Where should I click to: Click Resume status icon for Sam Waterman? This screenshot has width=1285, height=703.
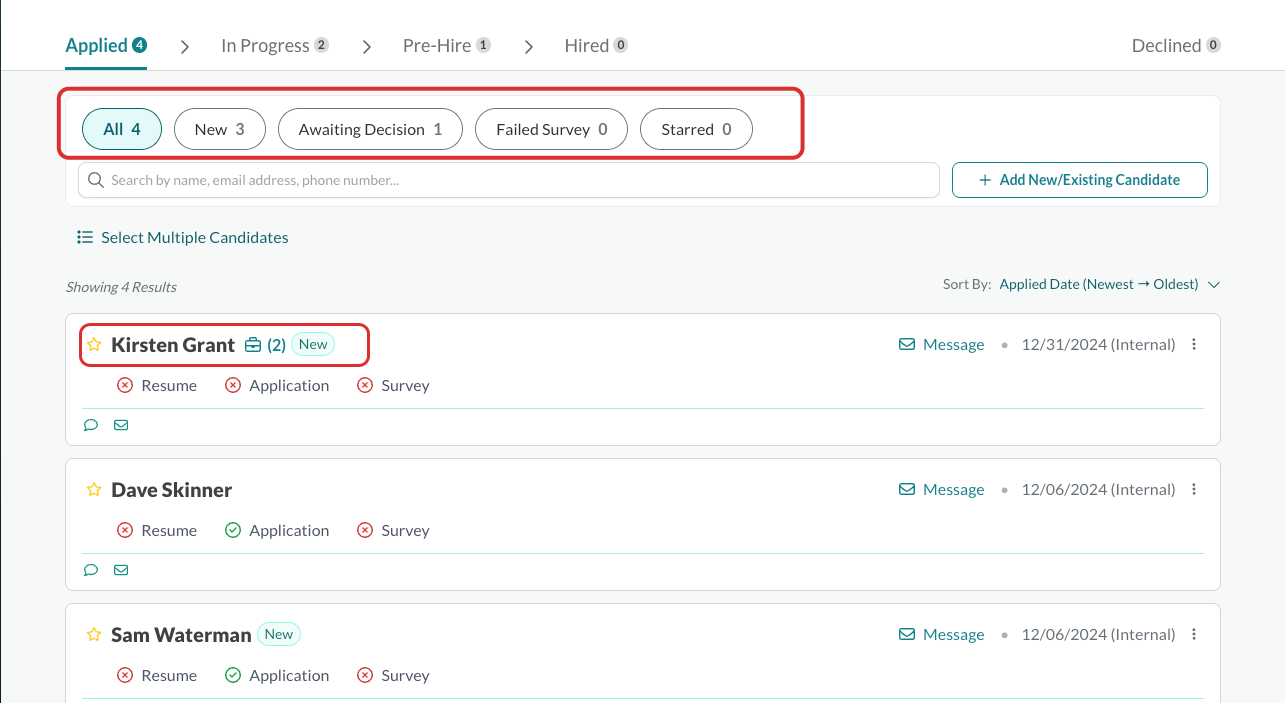125,676
